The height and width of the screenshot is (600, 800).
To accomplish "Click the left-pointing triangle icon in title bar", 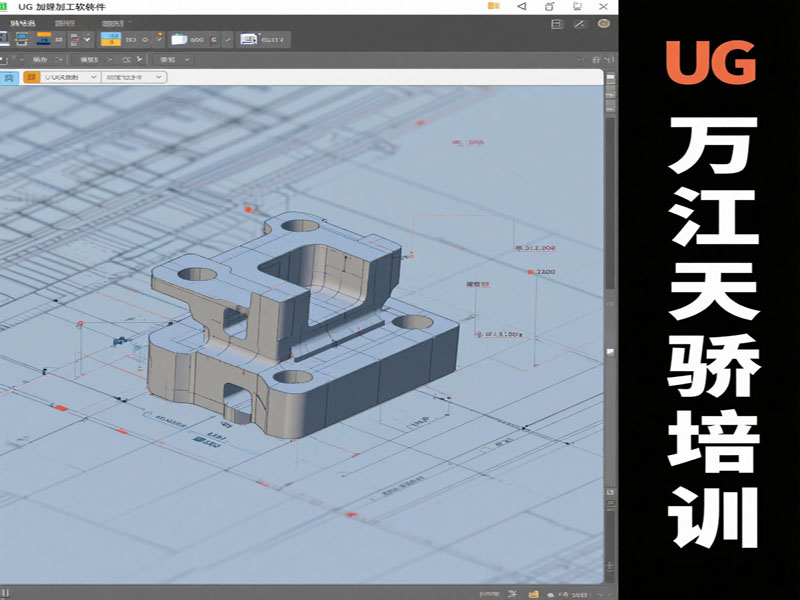I will (x=521, y=6).
